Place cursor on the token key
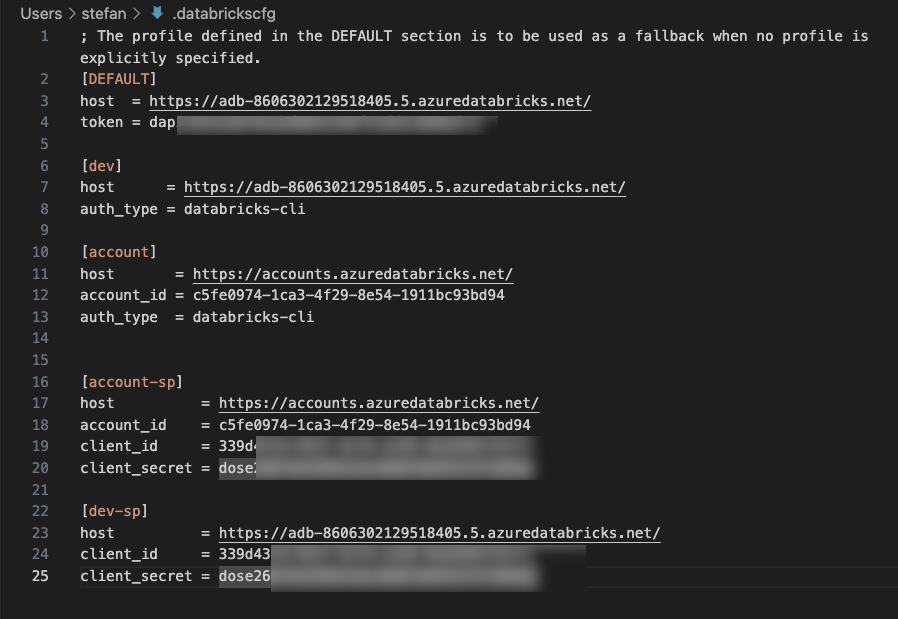898x619 pixels. pos(101,122)
